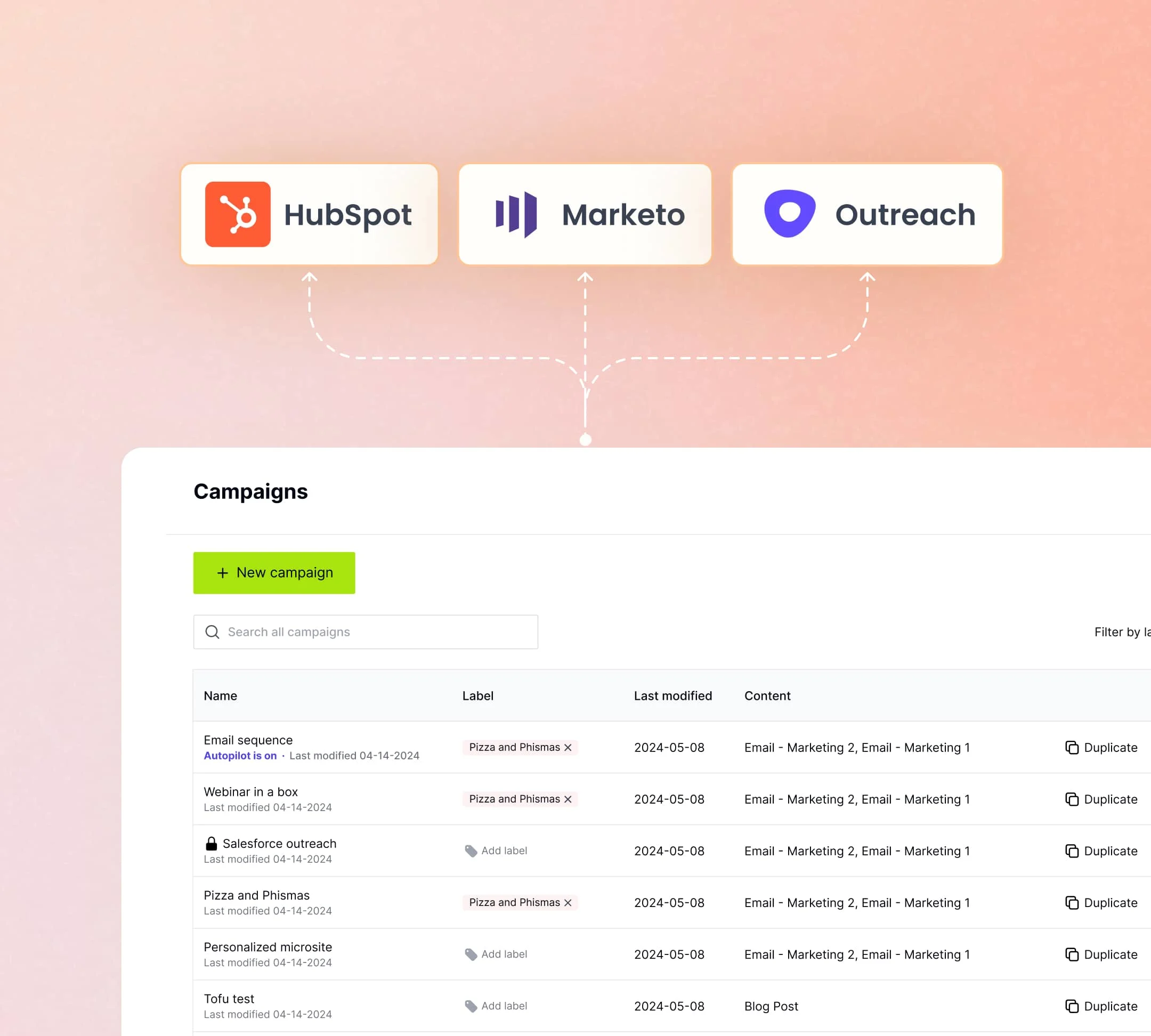Click the Marketo logo icon
This screenshot has width=1151, height=1036.
tap(516, 214)
